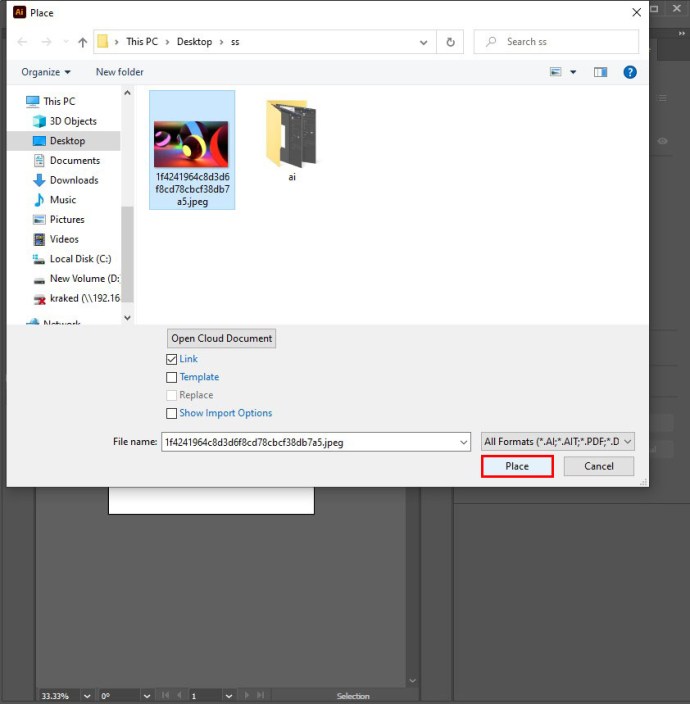Click the Back navigation arrow
This screenshot has width=690, height=704.
click(23, 42)
